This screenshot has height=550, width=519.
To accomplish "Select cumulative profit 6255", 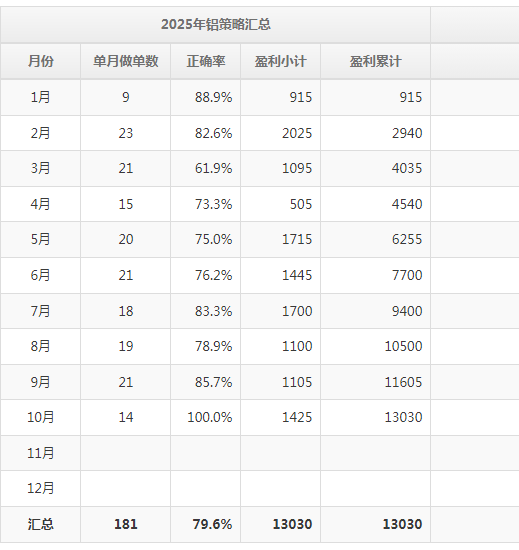I will (407, 239).
